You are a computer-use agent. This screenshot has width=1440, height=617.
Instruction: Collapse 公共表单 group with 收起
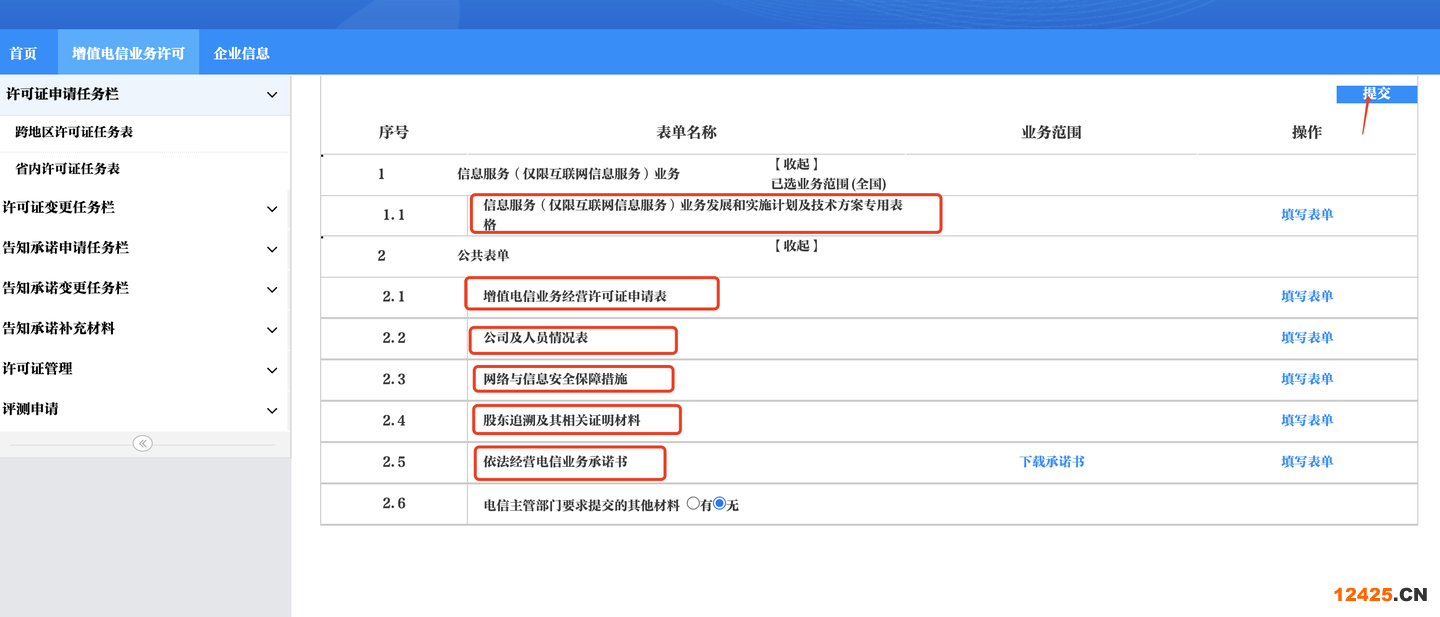coord(796,246)
